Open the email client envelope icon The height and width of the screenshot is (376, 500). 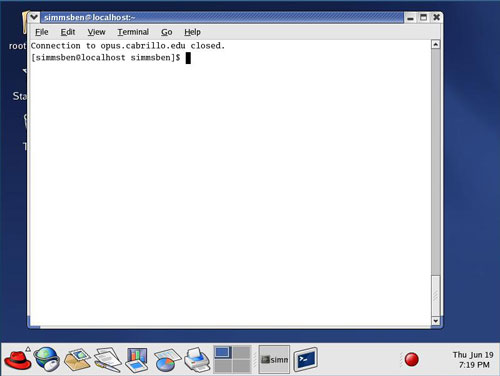[x=77, y=359]
